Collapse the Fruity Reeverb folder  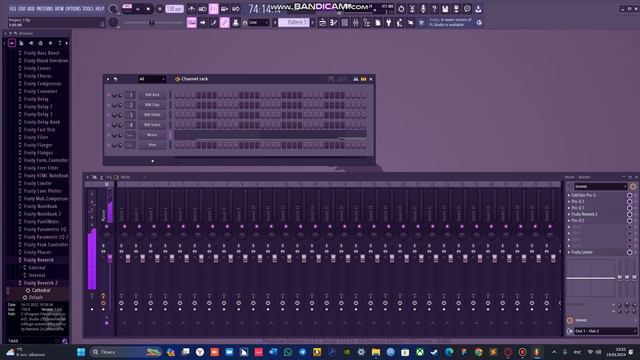pos(38,260)
